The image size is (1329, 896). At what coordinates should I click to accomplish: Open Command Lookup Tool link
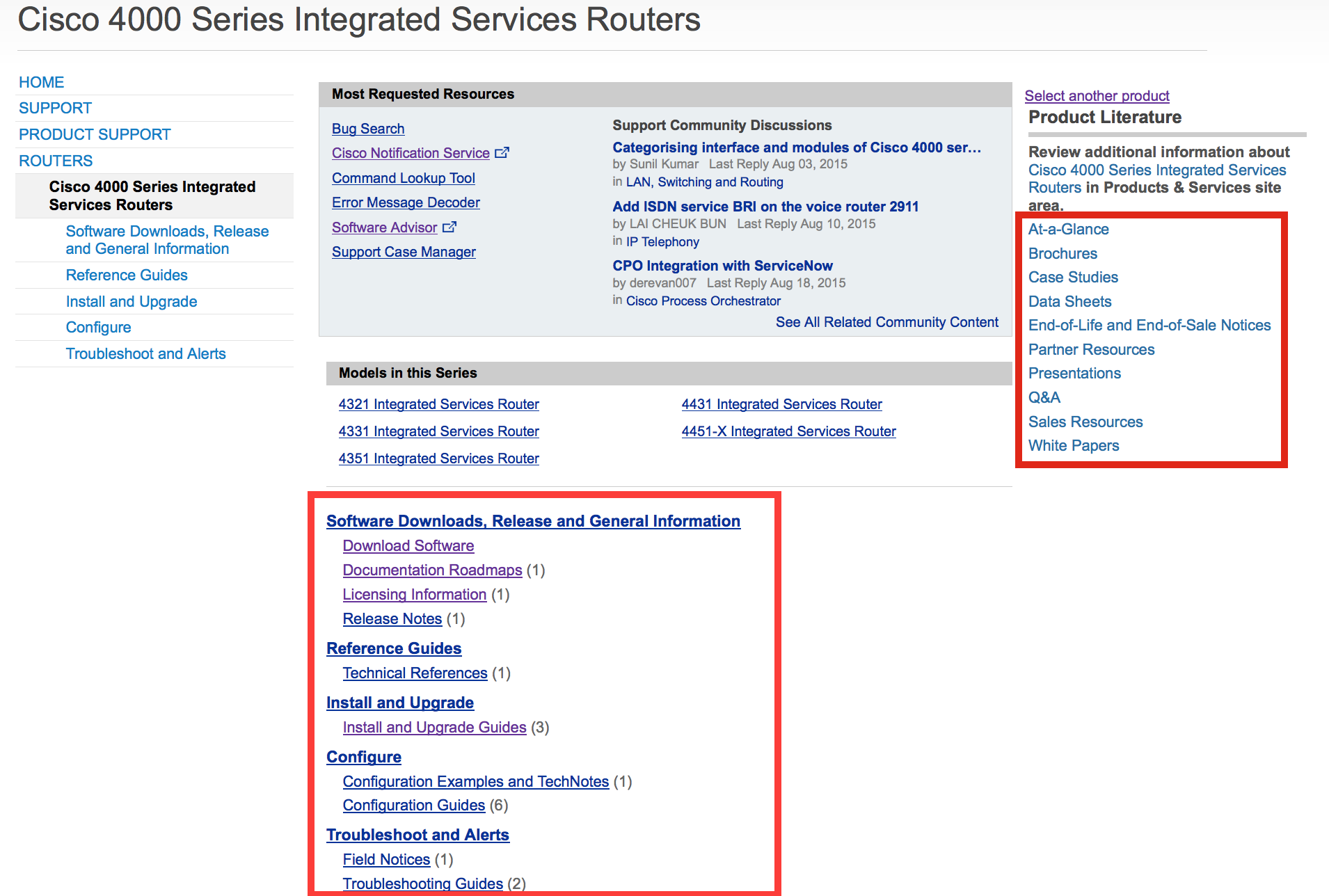(x=404, y=178)
